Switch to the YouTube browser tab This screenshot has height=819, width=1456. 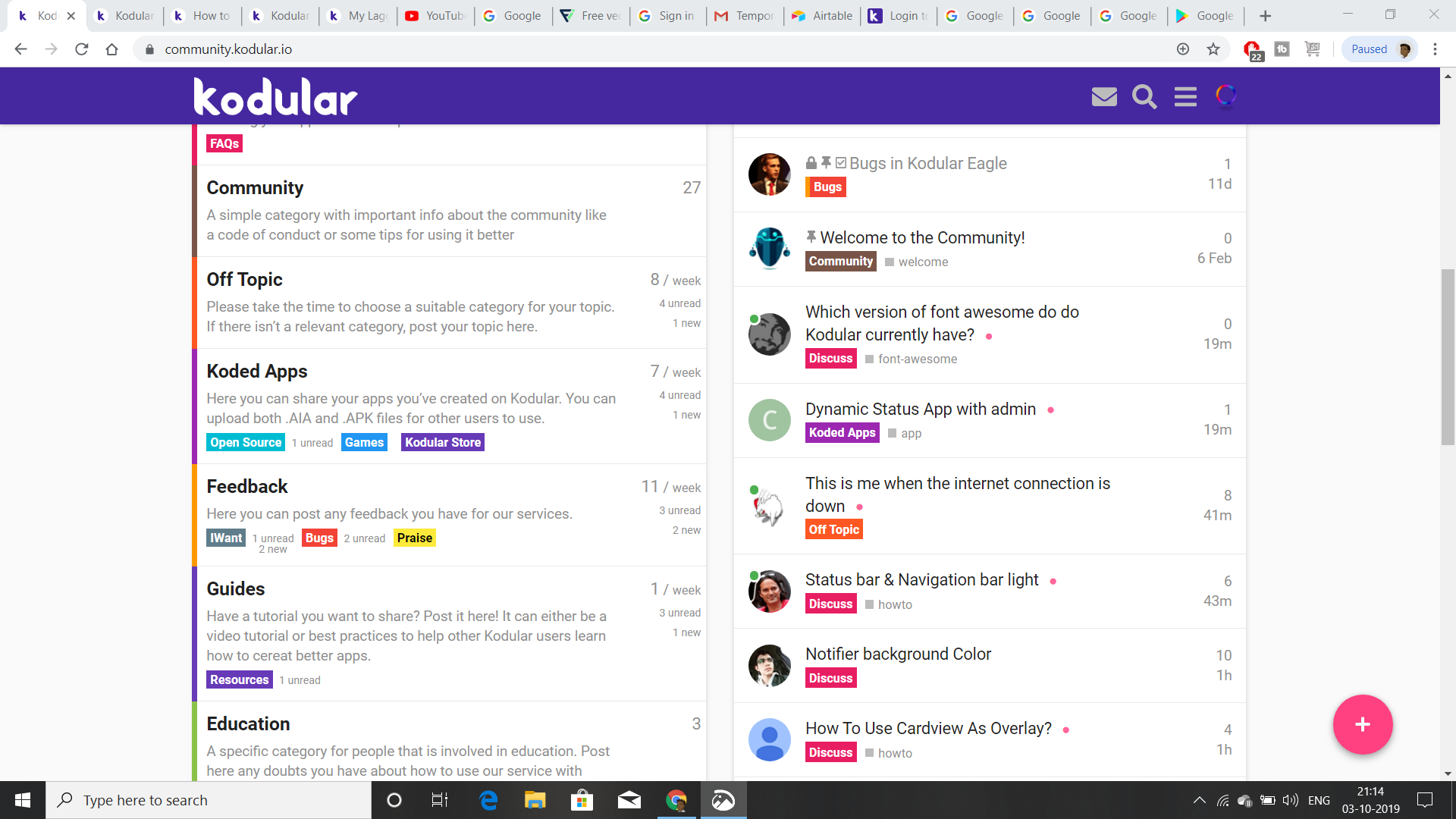coord(435,15)
